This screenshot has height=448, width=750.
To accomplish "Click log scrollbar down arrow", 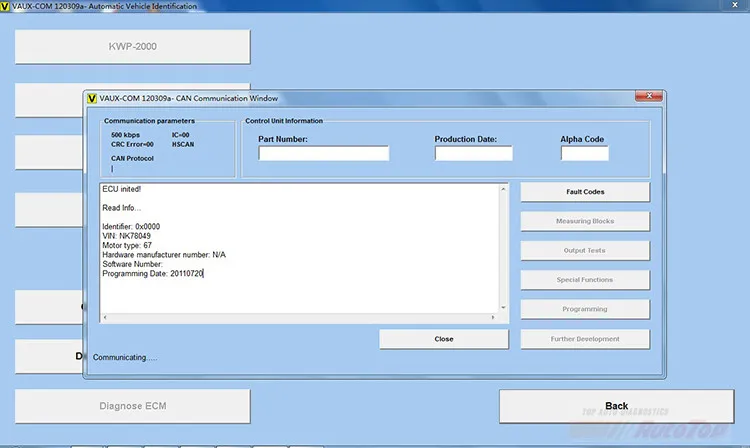I will point(503,307).
